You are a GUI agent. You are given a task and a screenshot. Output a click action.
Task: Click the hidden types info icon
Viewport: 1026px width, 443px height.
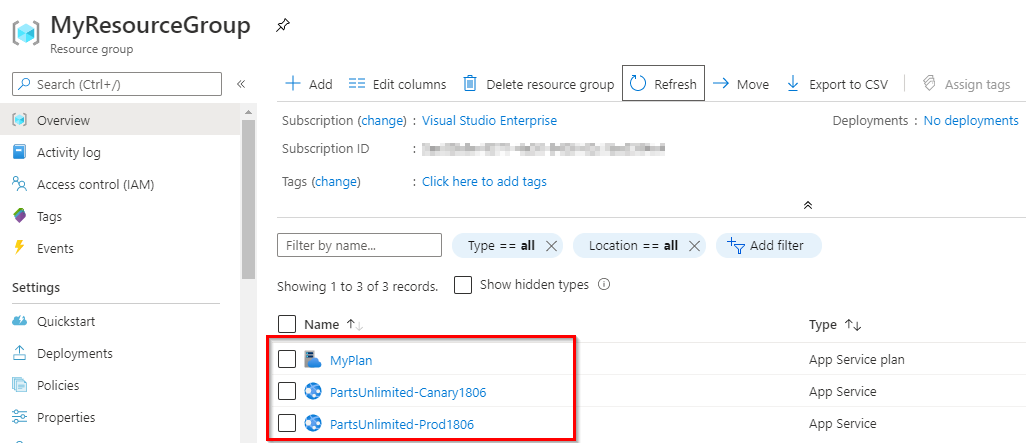[x=604, y=285]
